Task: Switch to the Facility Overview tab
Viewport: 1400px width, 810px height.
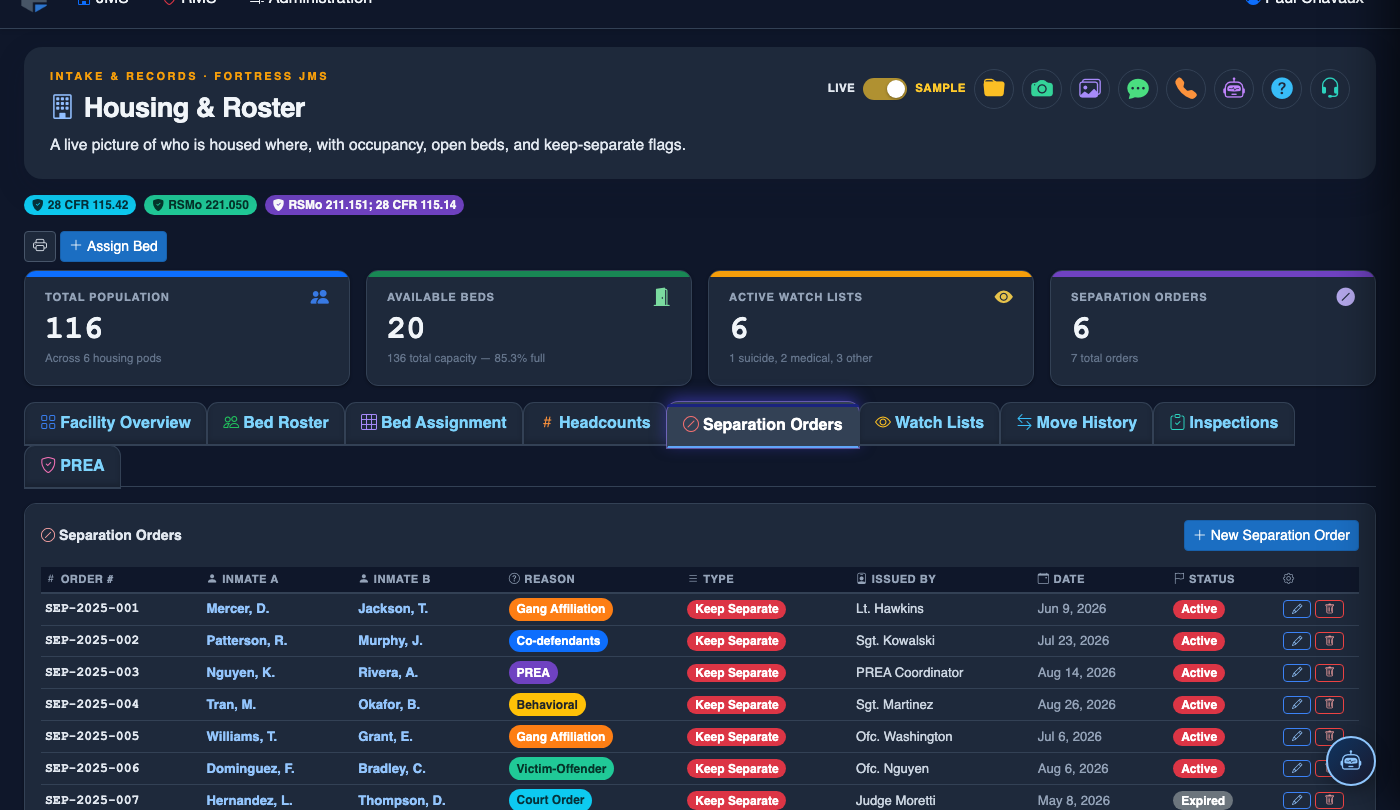Action: (115, 423)
